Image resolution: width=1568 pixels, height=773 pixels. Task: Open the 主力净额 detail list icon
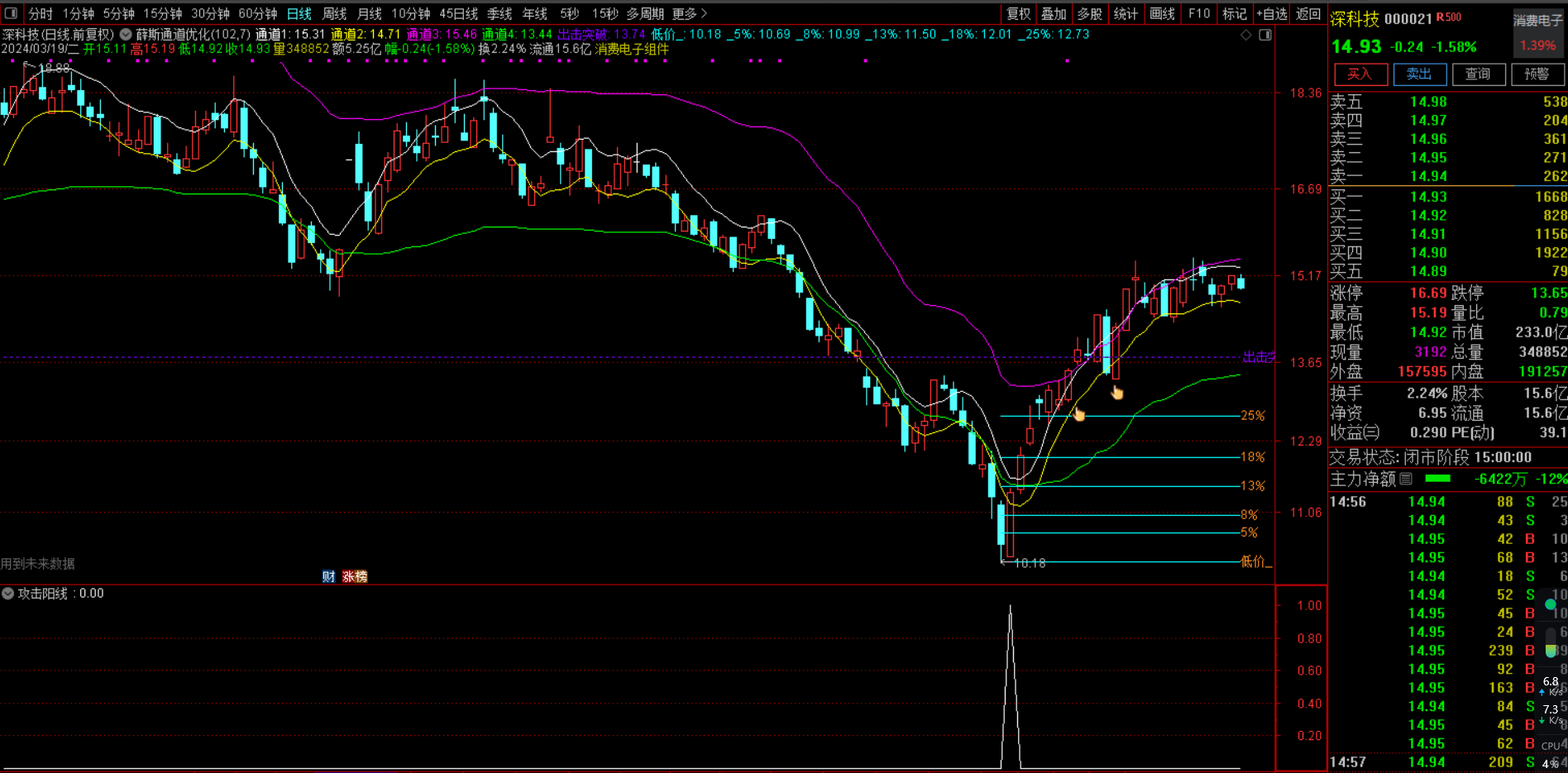[1406, 479]
